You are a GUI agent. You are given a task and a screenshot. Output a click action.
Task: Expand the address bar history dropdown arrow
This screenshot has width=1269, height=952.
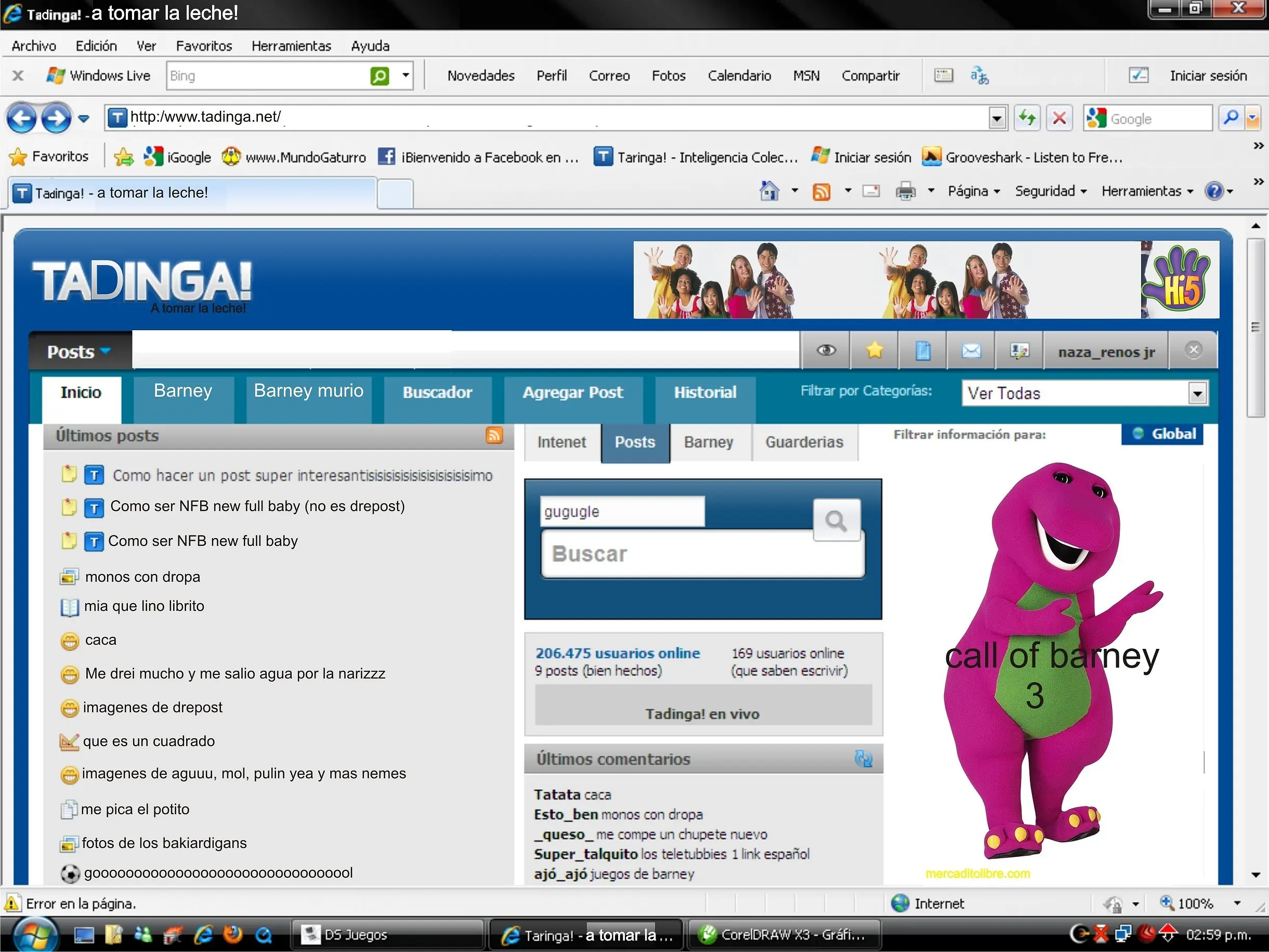pyautogui.click(x=997, y=118)
